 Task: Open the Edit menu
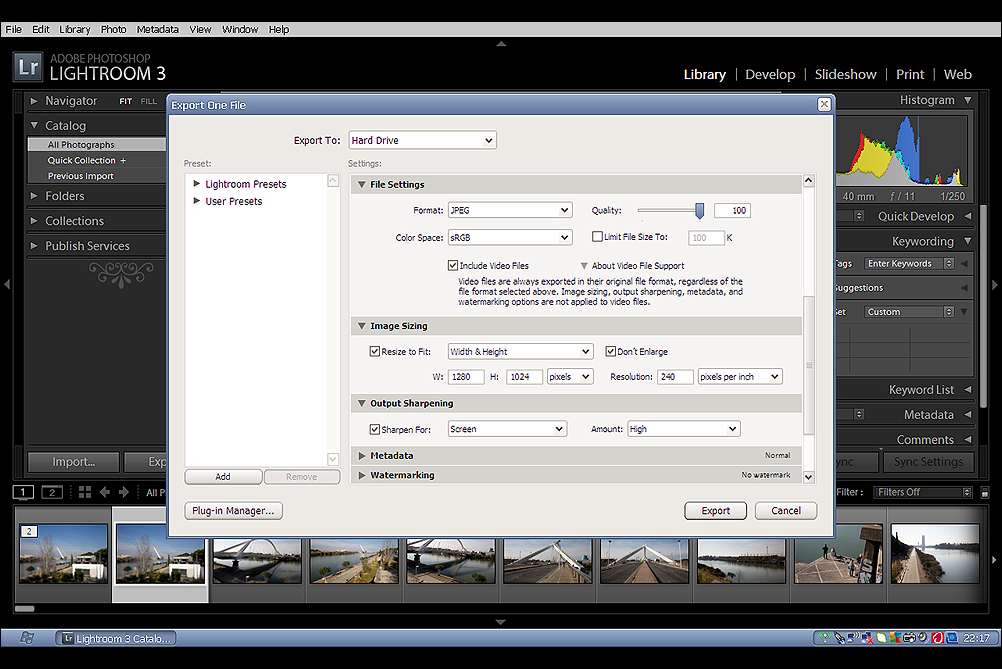41,29
